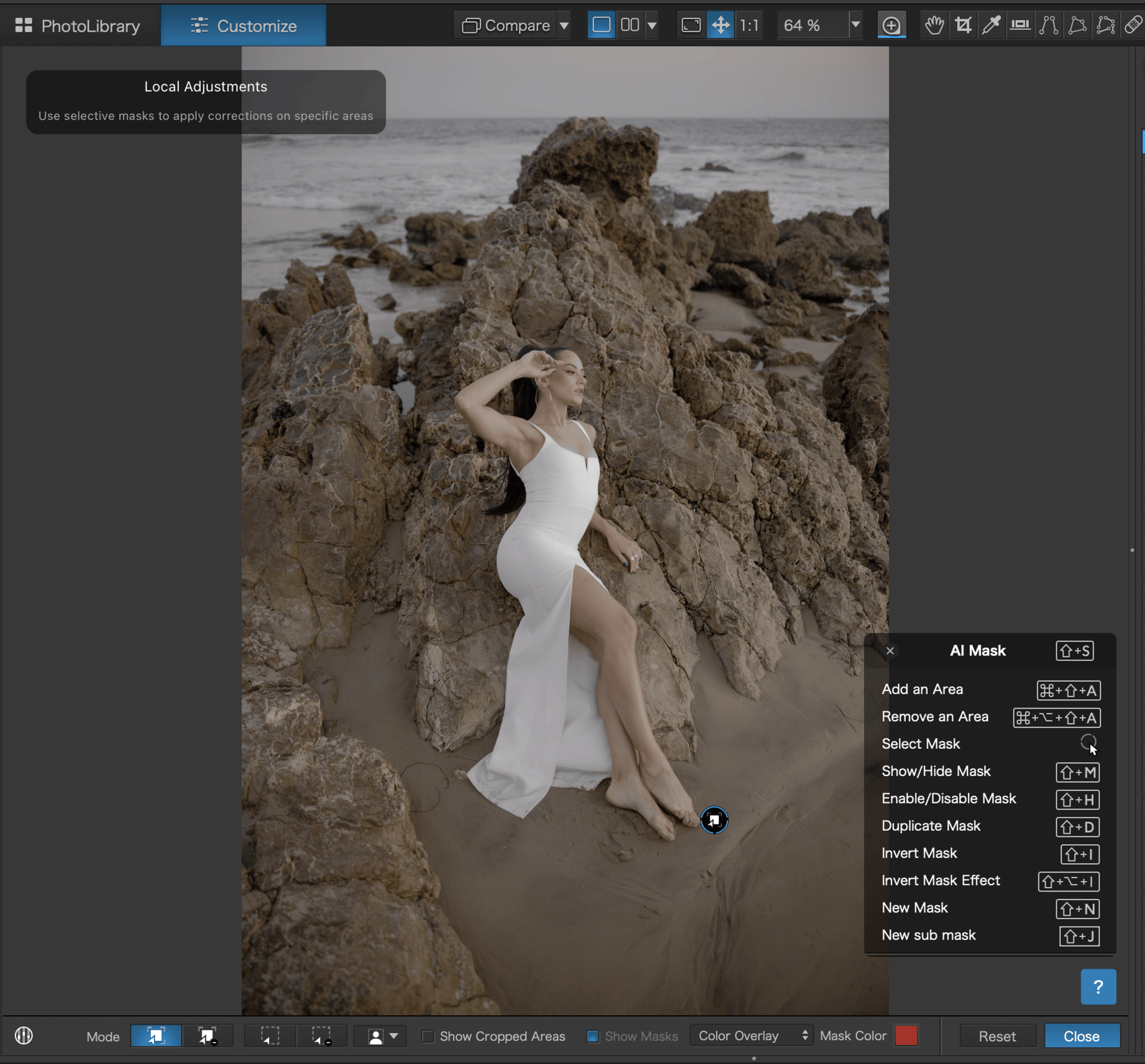1145x1064 pixels.
Task: Pick the white balance eyedropper tool
Action: click(x=991, y=25)
